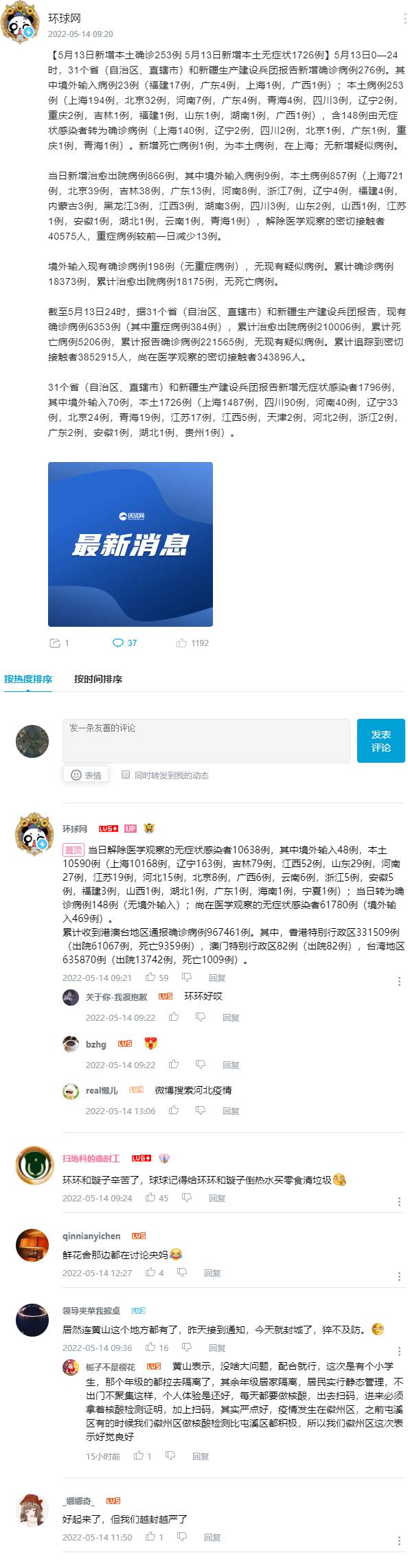Open 环球网 profile name at top
The height and width of the screenshot is (1568, 408).
(x=64, y=19)
